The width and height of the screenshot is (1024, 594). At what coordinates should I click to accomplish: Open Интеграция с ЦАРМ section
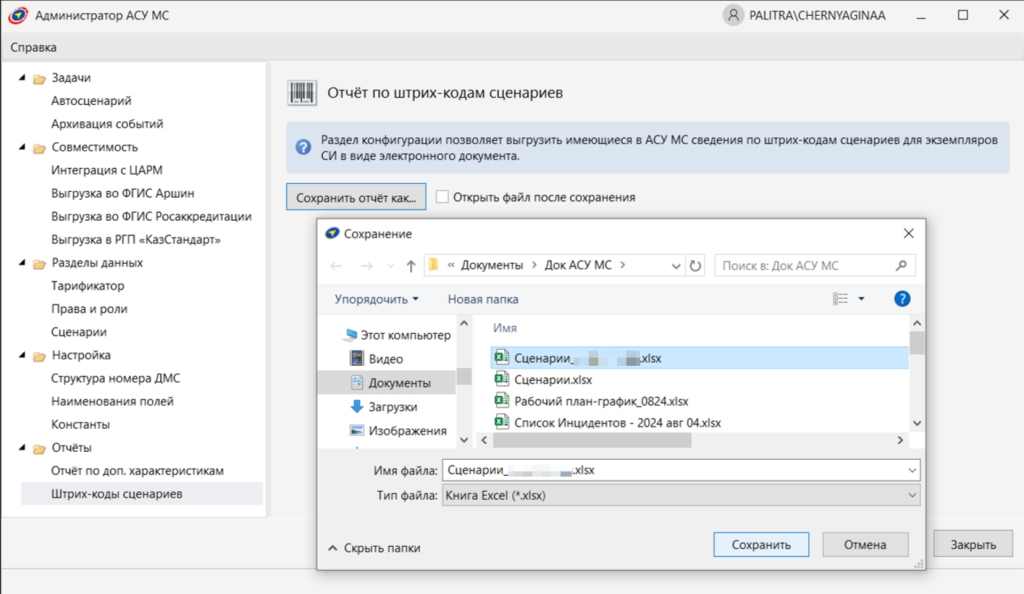106,170
